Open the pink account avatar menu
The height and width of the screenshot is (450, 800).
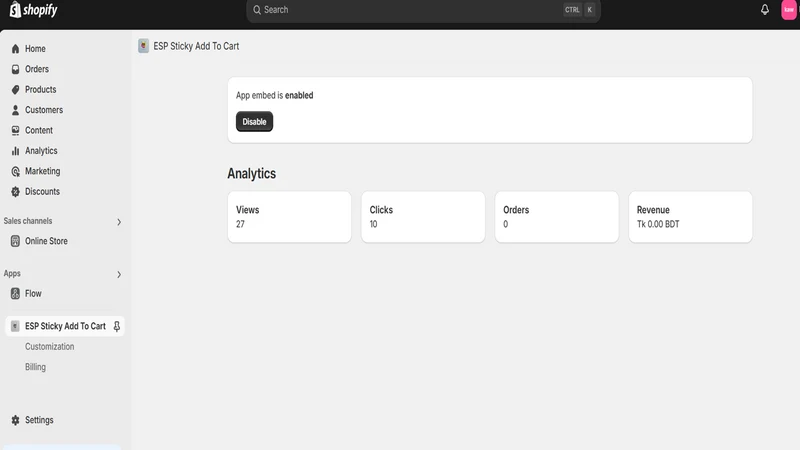point(789,10)
